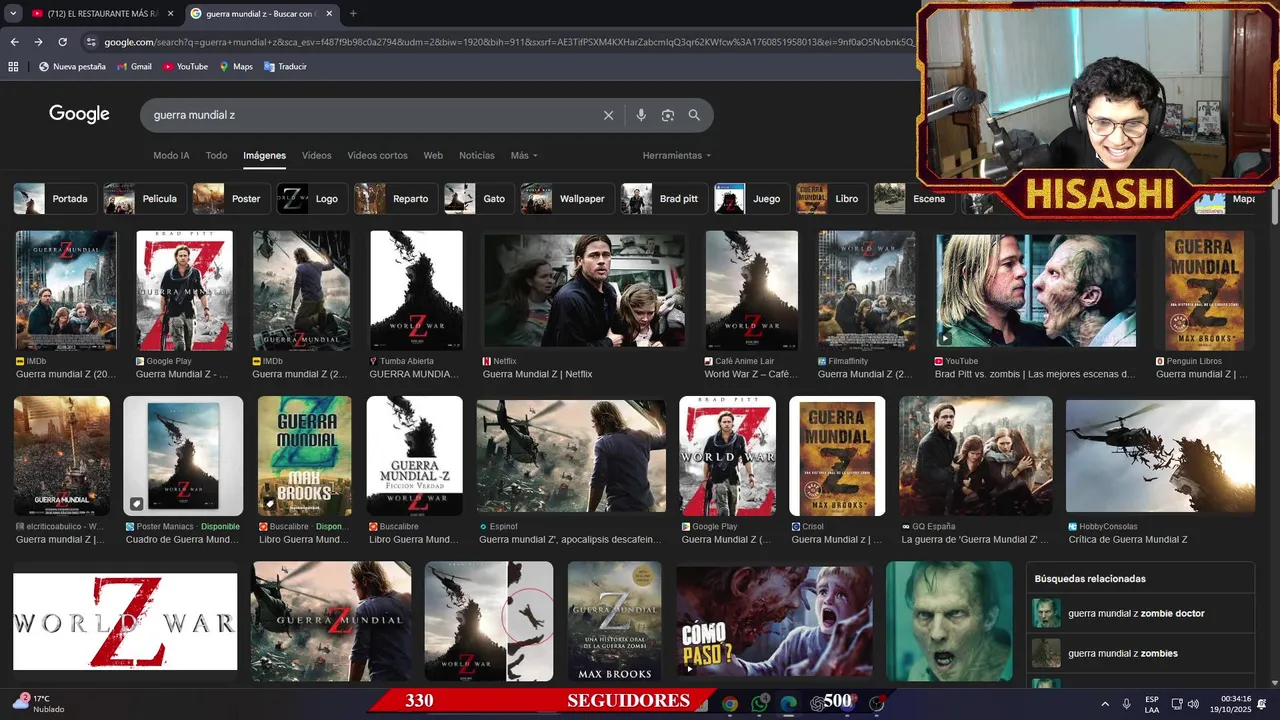Click the taskbar microphone icon
The height and width of the screenshot is (720, 1280).
[1126, 704]
